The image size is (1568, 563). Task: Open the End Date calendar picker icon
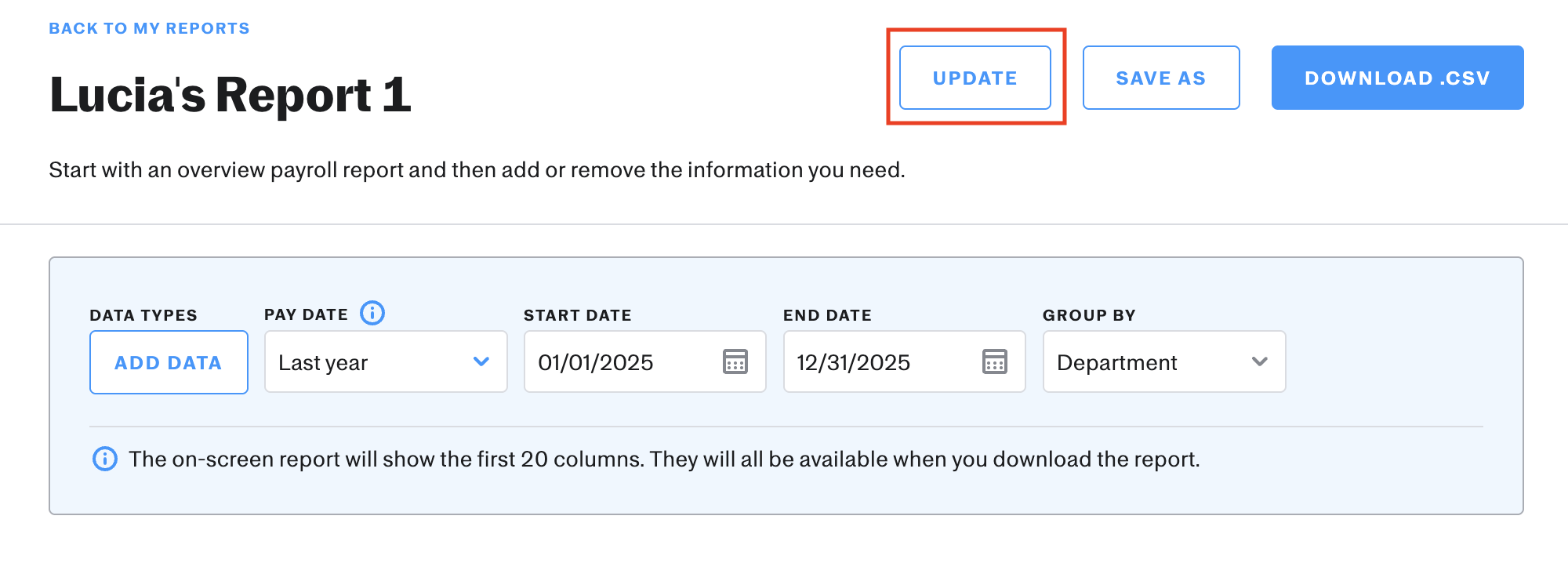(x=994, y=361)
